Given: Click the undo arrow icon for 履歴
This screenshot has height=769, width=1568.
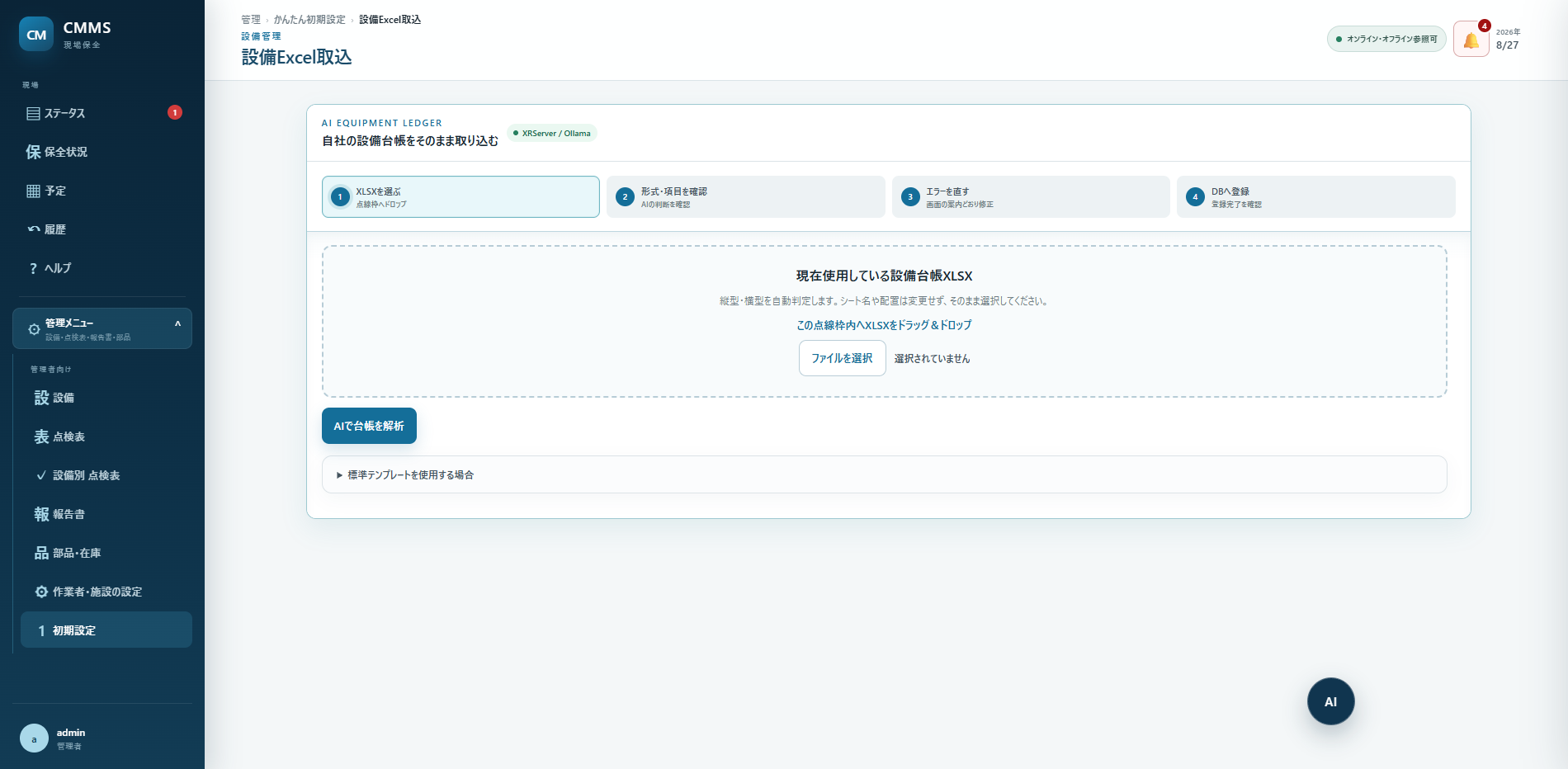Looking at the screenshot, I should (x=33, y=229).
